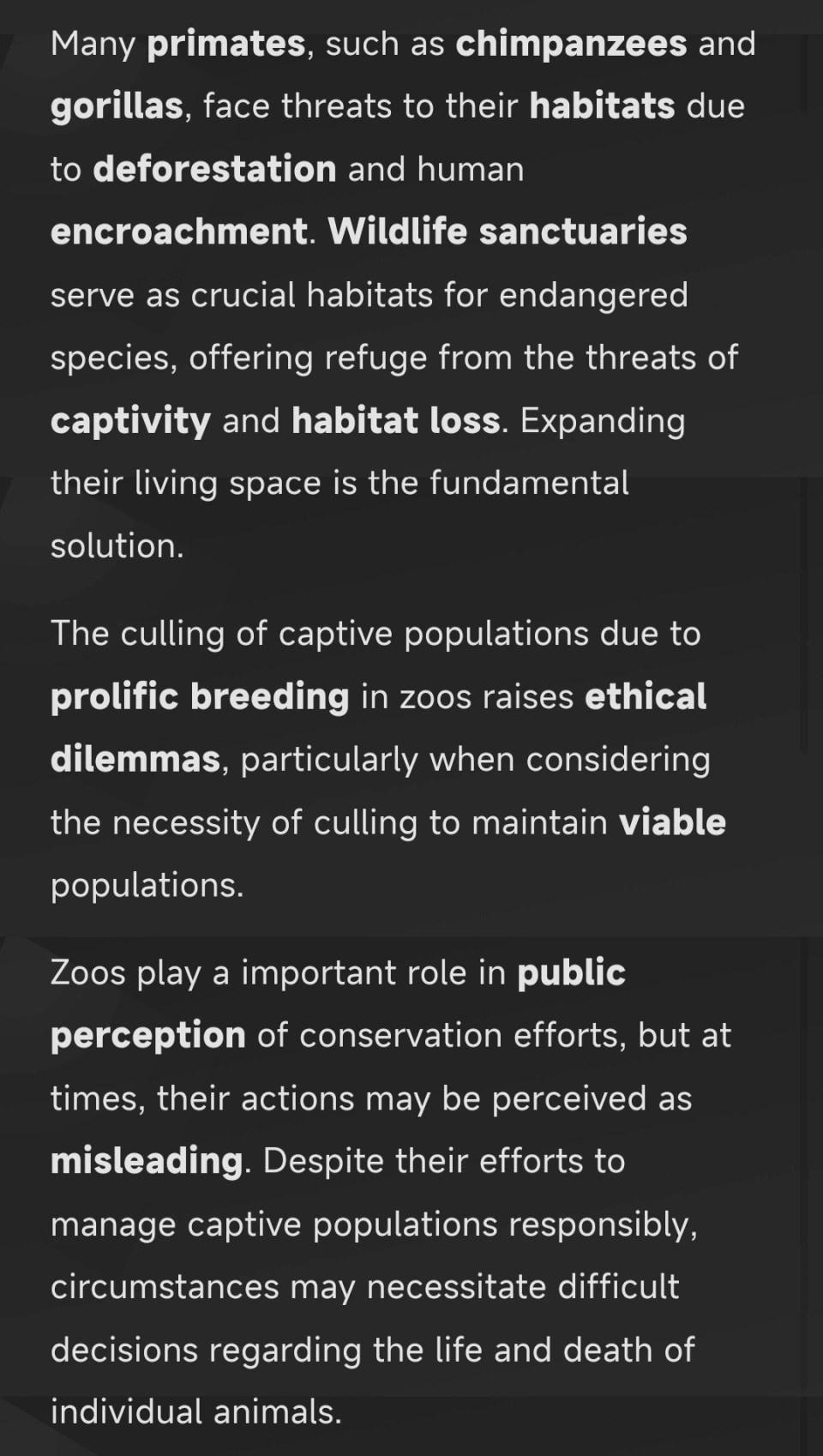Click the bold word 'ethical'
Screen dimensions: 823x1456
pos(646,696)
